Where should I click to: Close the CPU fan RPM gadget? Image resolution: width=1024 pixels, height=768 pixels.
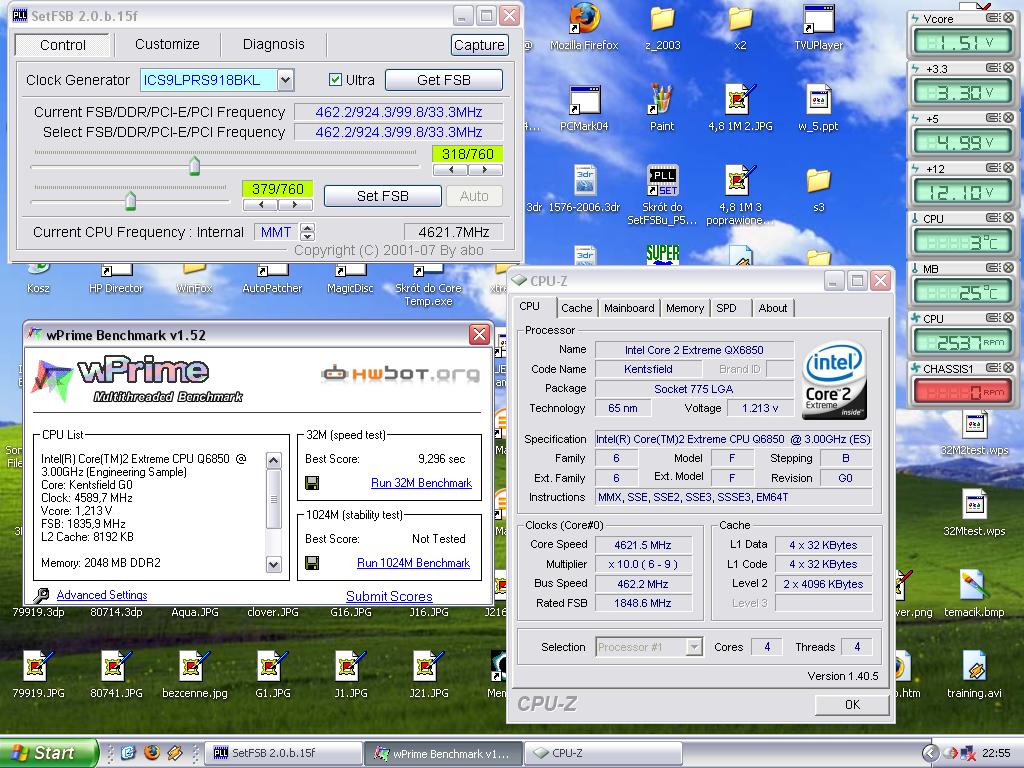coord(1008,318)
